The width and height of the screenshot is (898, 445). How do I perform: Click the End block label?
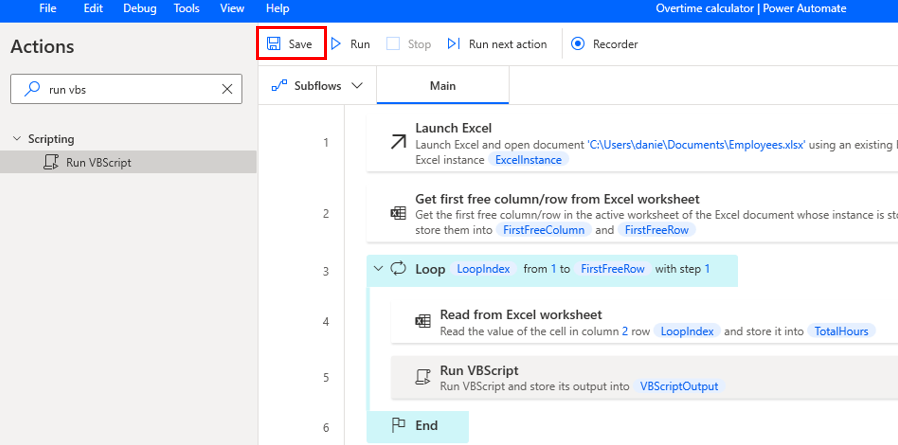[426, 426]
